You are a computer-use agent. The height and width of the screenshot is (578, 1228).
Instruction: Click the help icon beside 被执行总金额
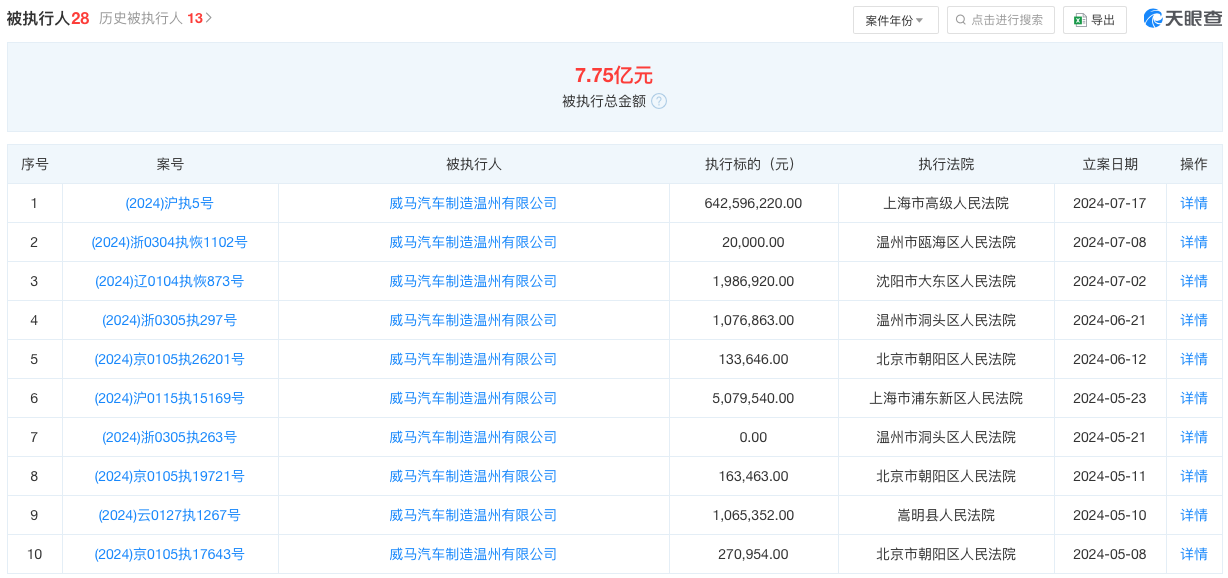[659, 101]
